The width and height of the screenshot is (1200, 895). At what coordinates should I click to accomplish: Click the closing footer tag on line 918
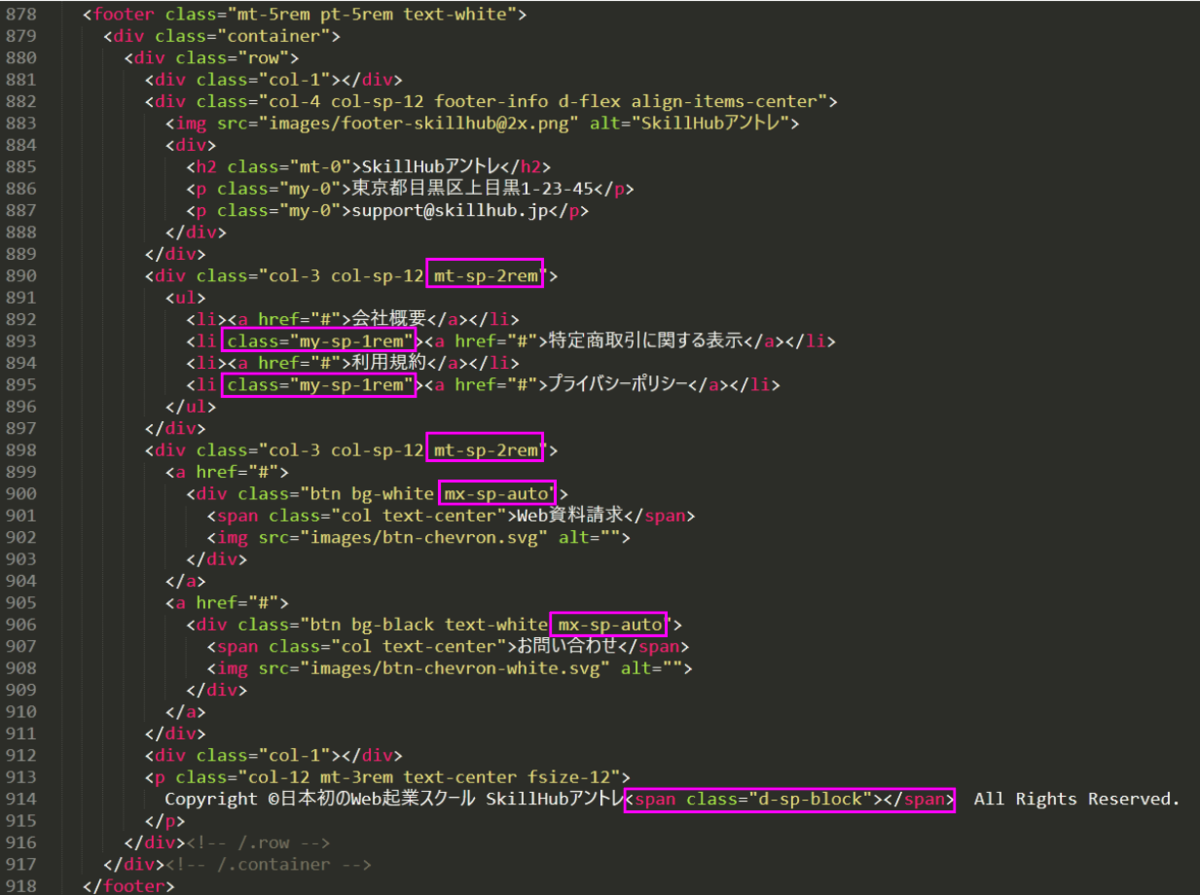pyautogui.click(x=128, y=887)
